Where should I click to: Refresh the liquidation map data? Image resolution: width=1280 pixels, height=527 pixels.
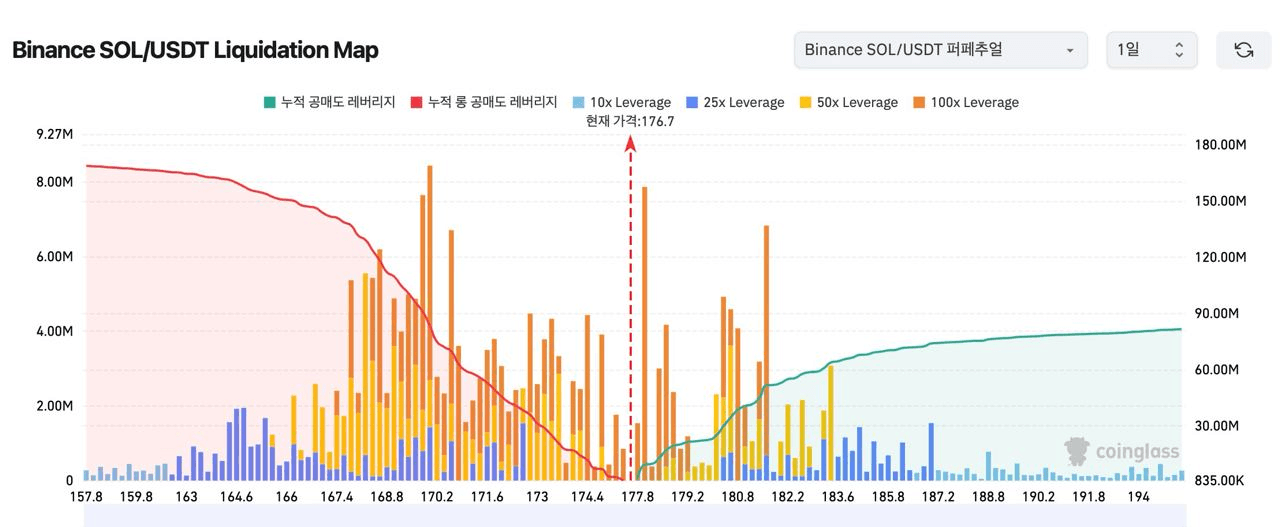[1243, 50]
